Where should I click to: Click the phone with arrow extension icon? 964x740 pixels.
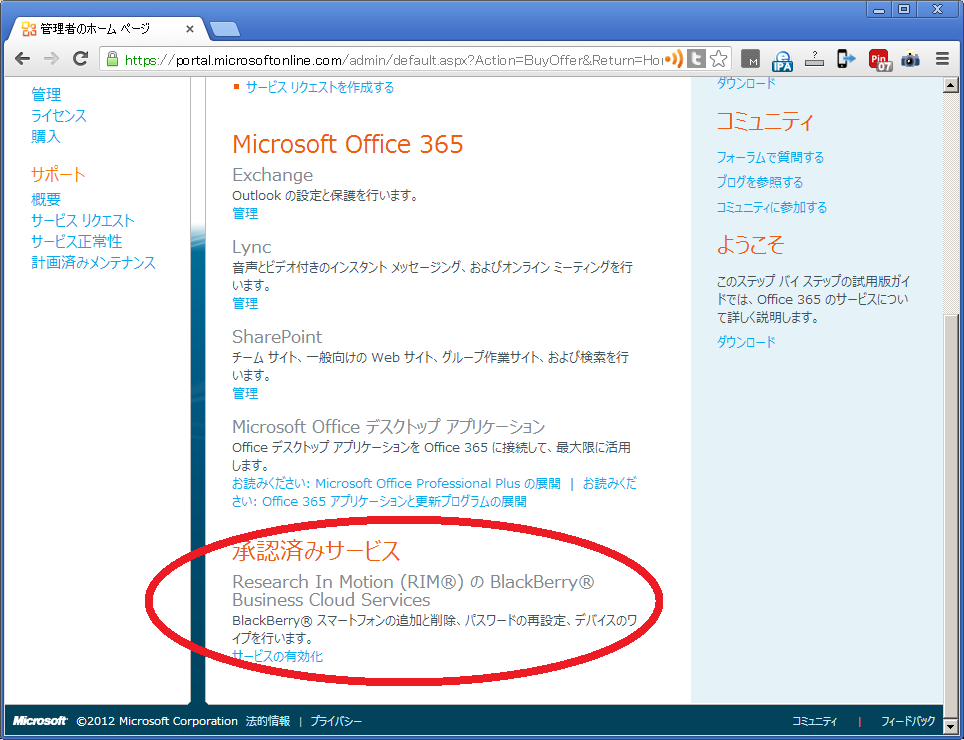click(846, 59)
